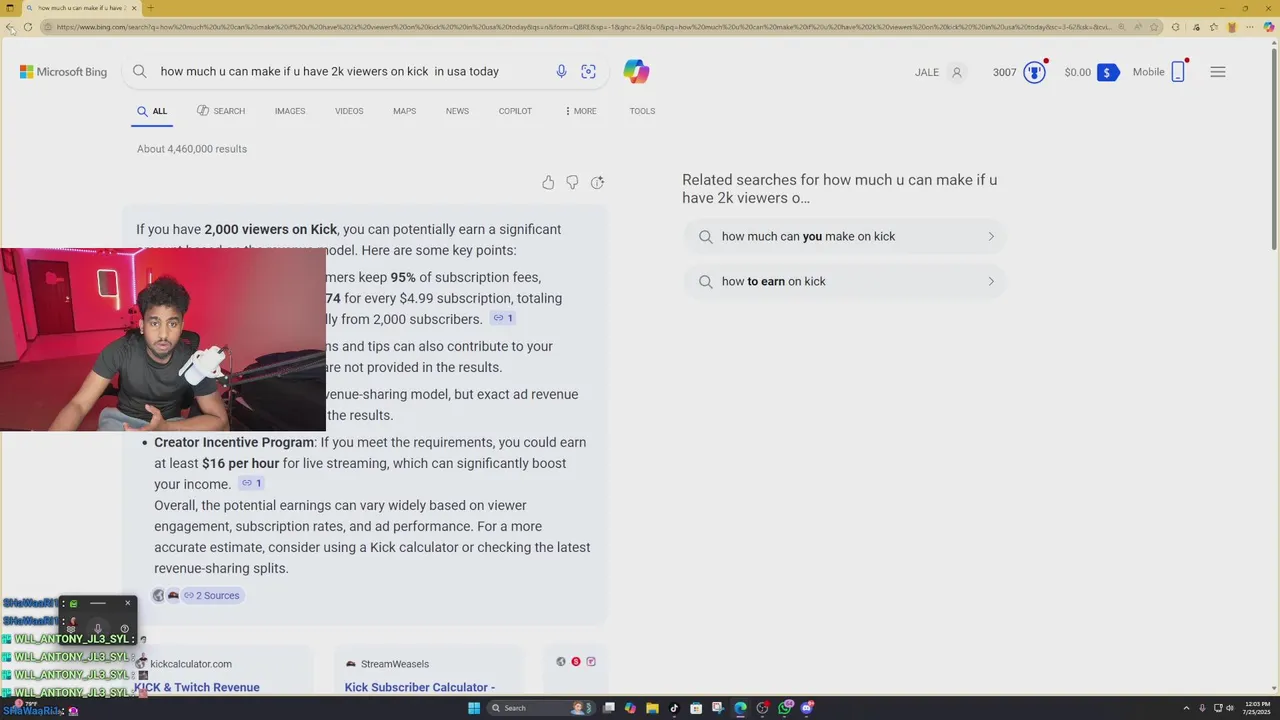
Task: Click the 3007 rewards points count
Action: [1004, 72]
